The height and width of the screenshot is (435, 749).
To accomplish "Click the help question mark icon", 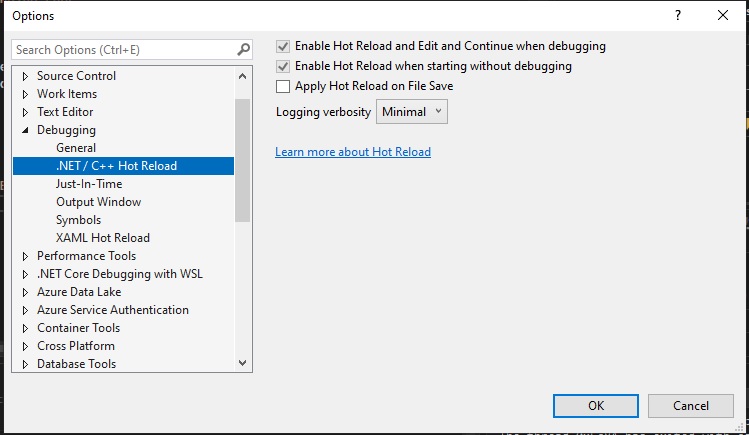I will [677, 15].
